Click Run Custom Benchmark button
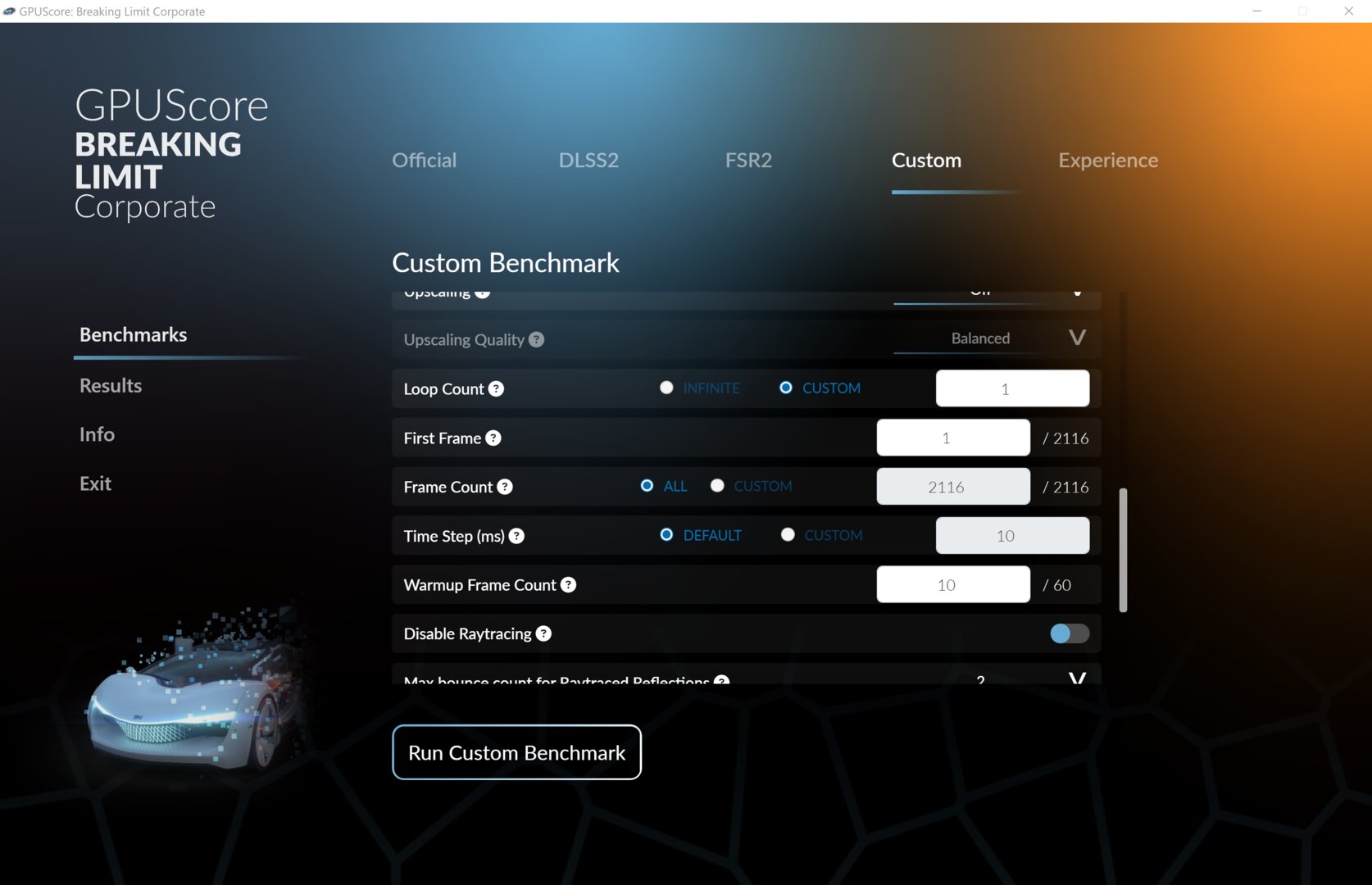Image resolution: width=1372 pixels, height=885 pixels. tap(516, 752)
